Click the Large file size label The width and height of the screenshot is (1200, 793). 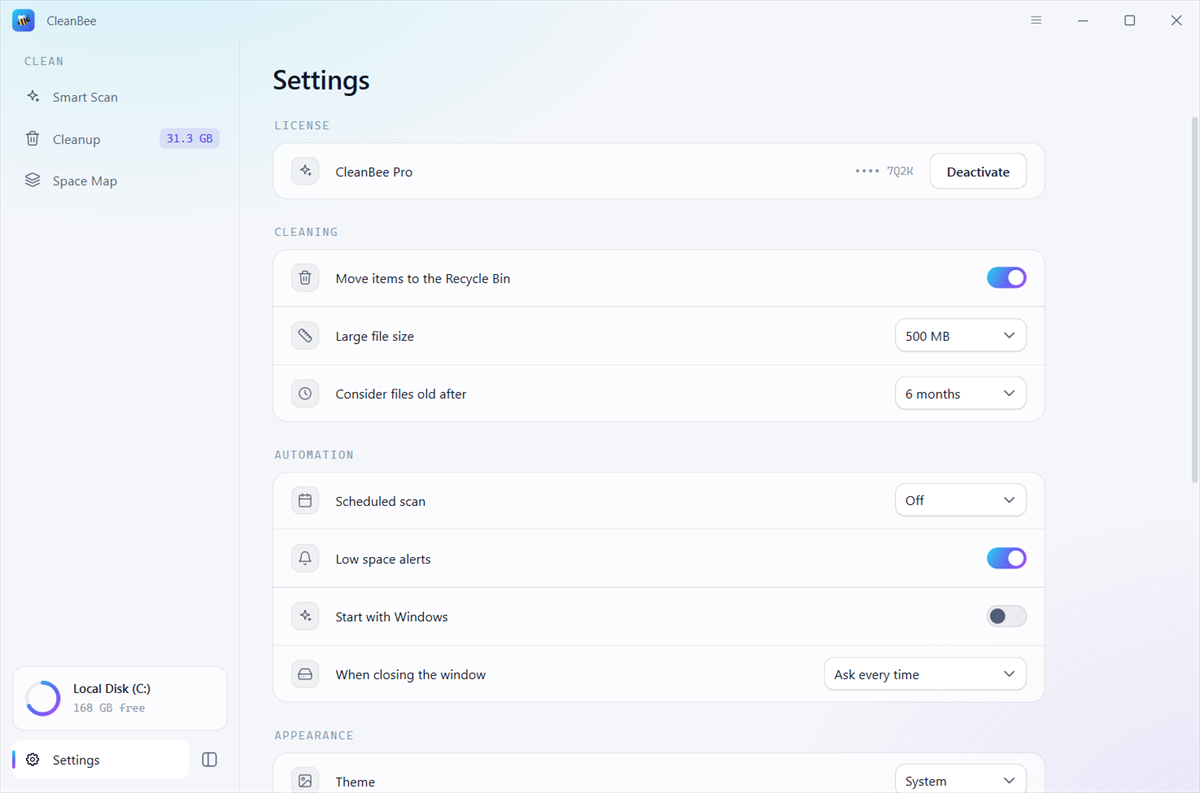click(374, 336)
